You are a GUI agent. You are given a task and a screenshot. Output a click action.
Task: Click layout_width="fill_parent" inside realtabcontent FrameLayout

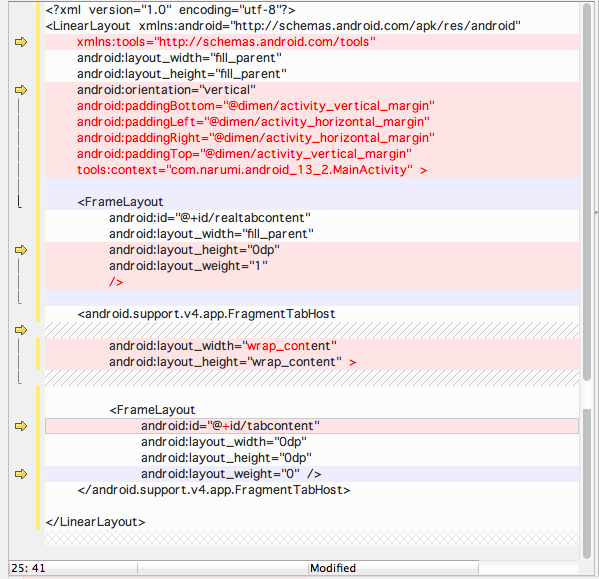click(211, 234)
